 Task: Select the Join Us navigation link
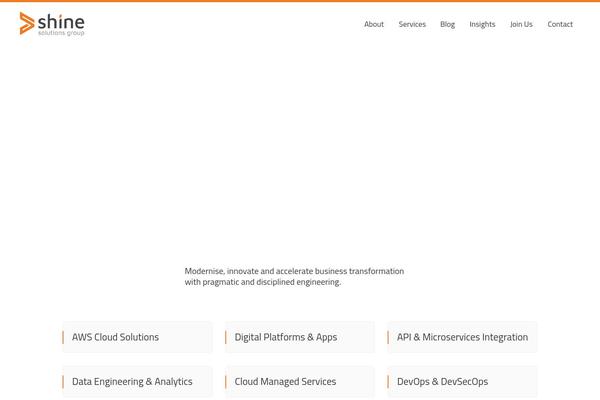521,24
